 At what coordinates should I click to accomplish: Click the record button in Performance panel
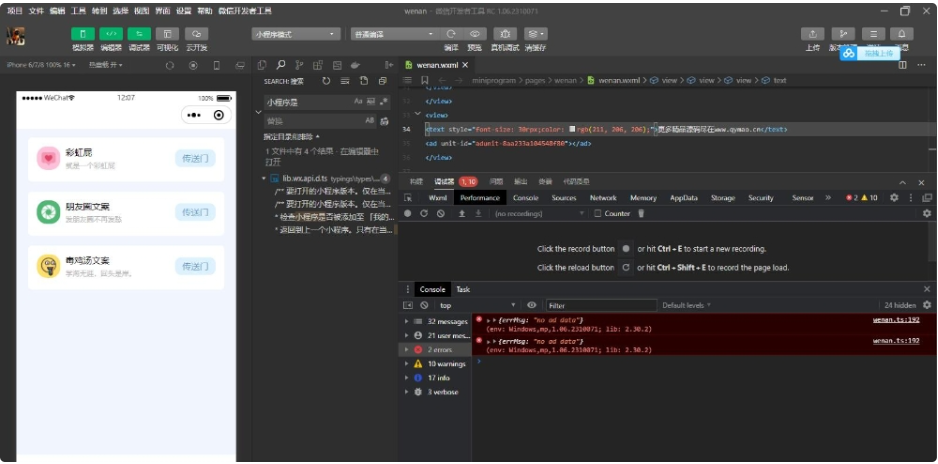tap(408, 213)
